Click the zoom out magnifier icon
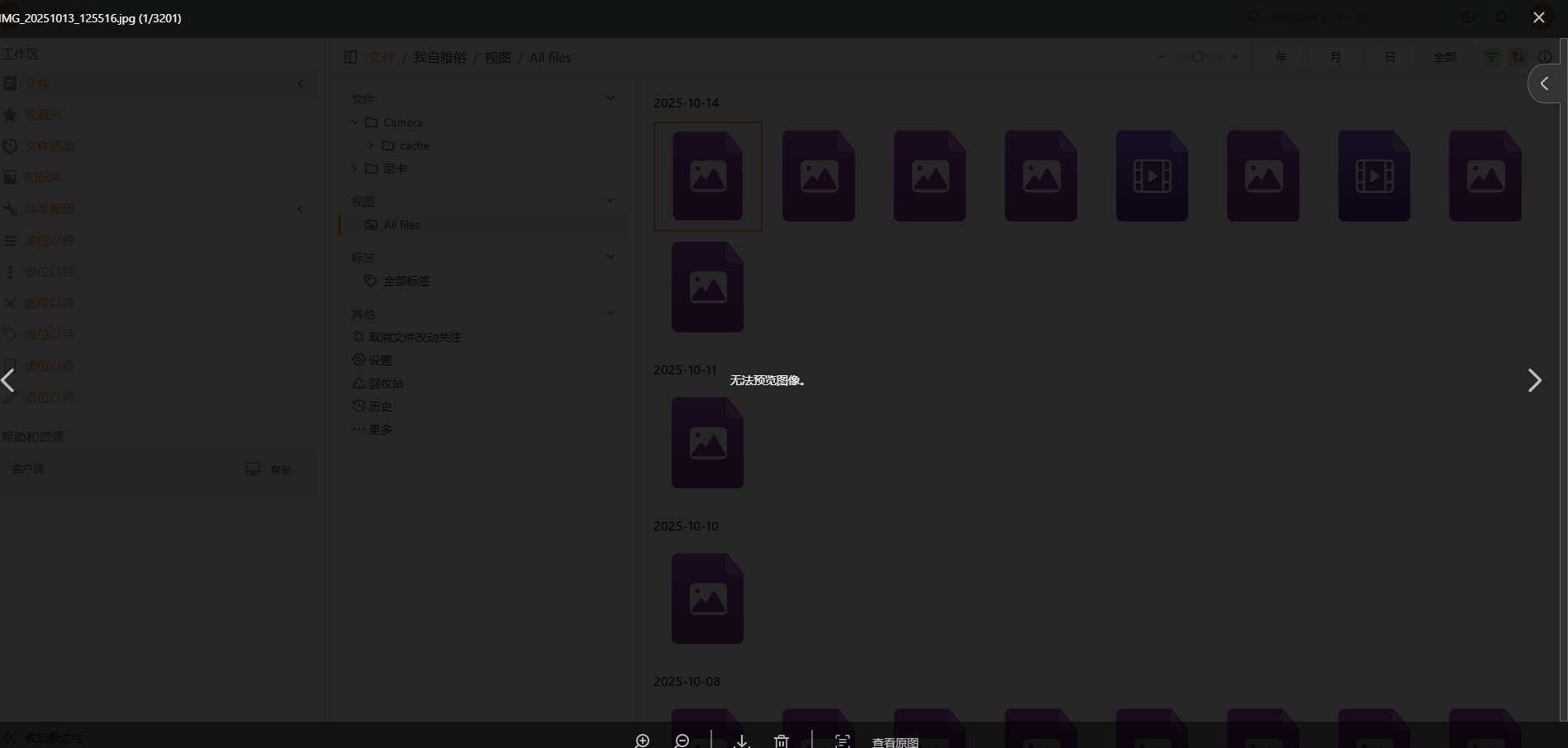This screenshot has height=748, width=1568. tap(682, 741)
